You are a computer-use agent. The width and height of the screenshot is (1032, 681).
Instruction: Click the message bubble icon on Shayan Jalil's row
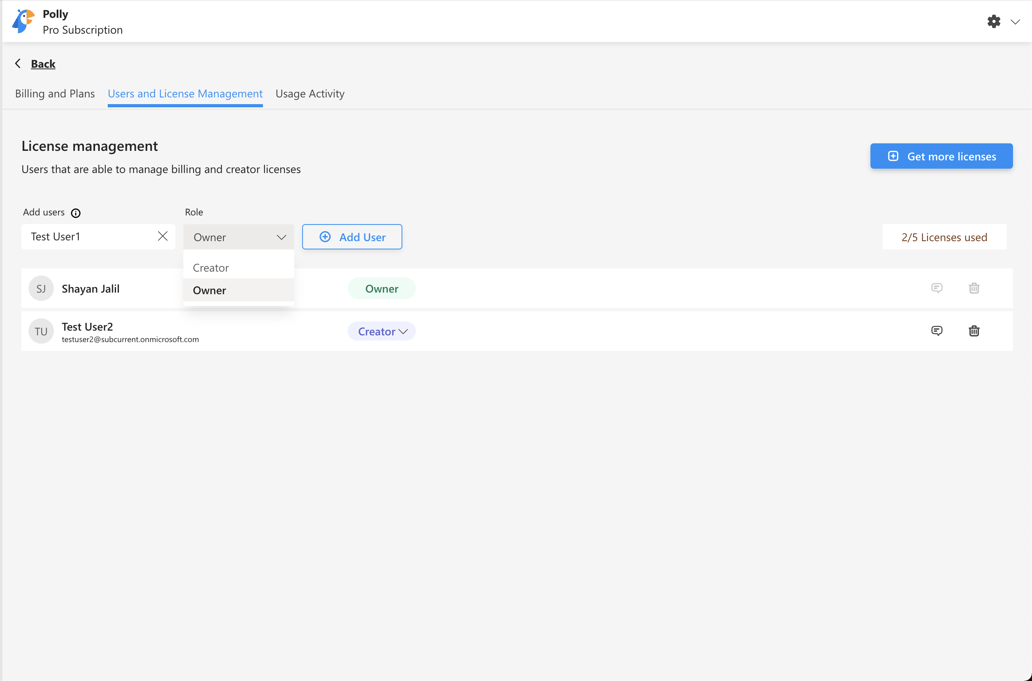click(936, 287)
